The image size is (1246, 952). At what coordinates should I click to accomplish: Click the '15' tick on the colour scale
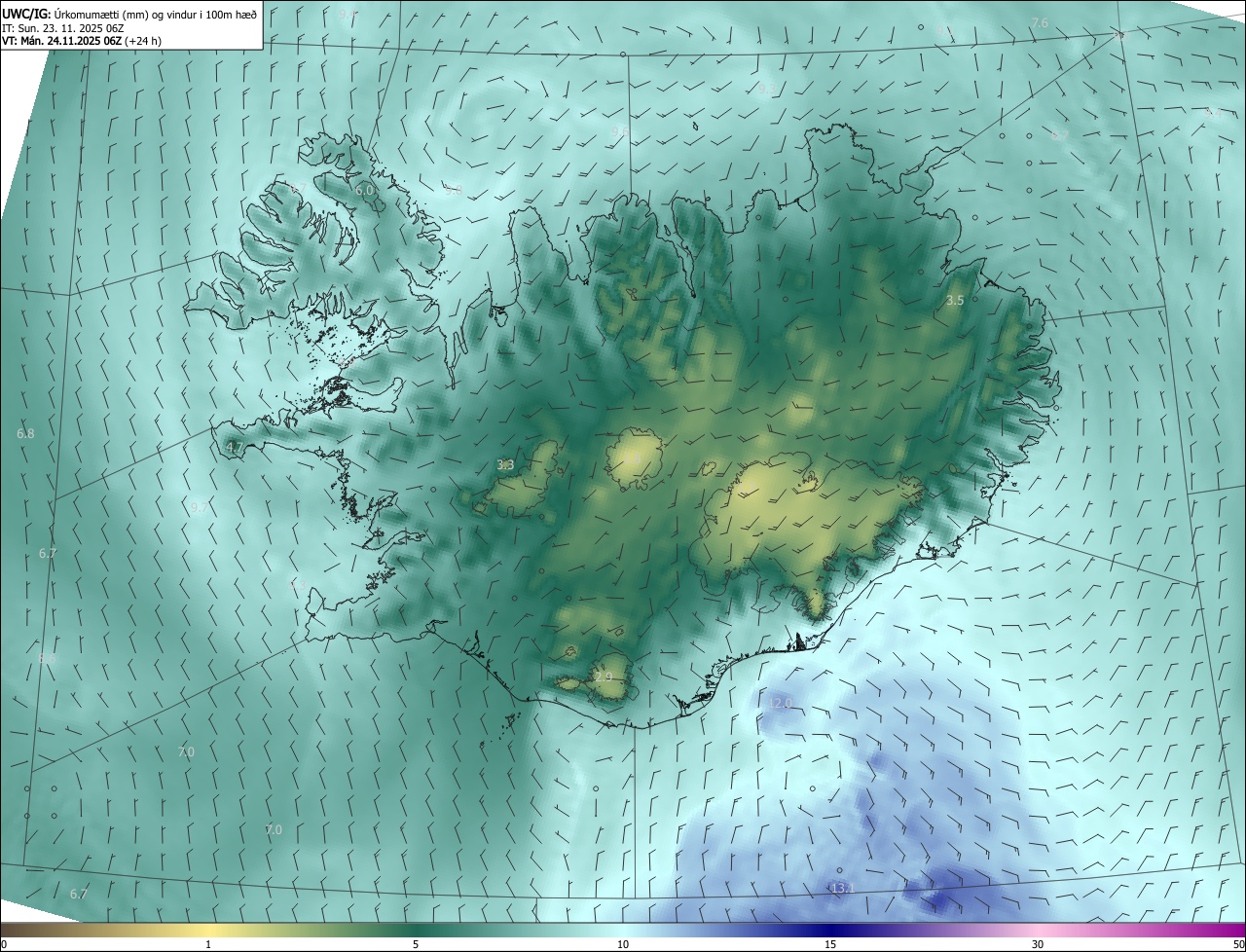coord(830,944)
